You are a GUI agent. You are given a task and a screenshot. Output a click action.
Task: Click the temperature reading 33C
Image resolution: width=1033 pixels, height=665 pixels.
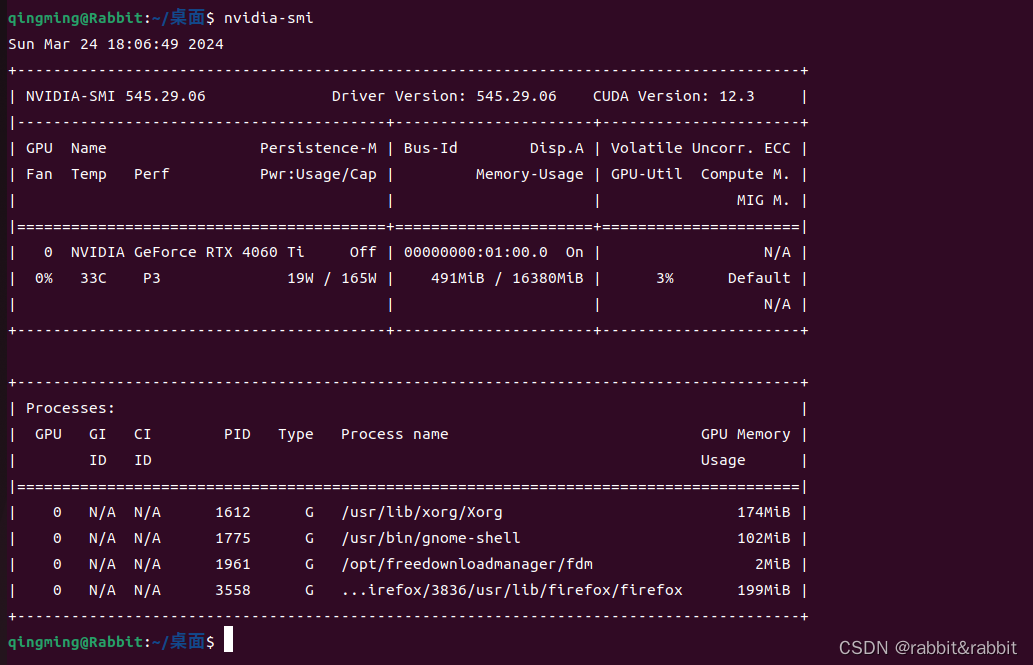coord(93,277)
